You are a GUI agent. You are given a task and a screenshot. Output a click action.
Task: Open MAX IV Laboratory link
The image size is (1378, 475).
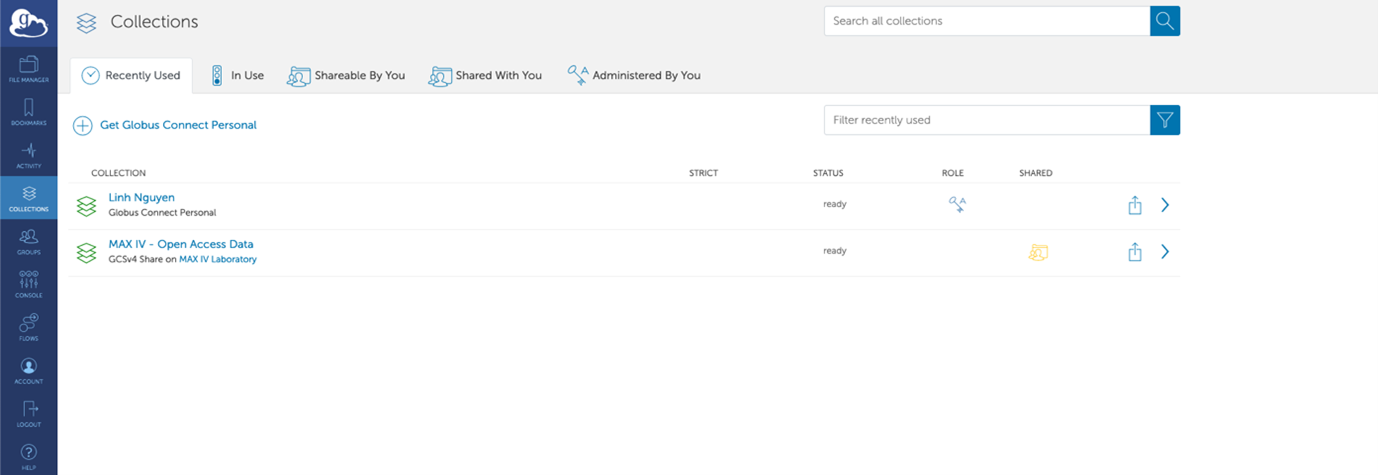(x=217, y=260)
